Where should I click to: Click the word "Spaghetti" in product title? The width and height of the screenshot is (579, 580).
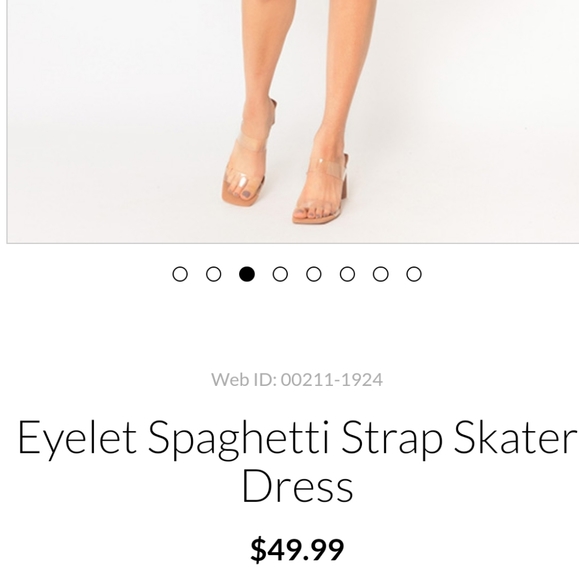(x=238, y=439)
